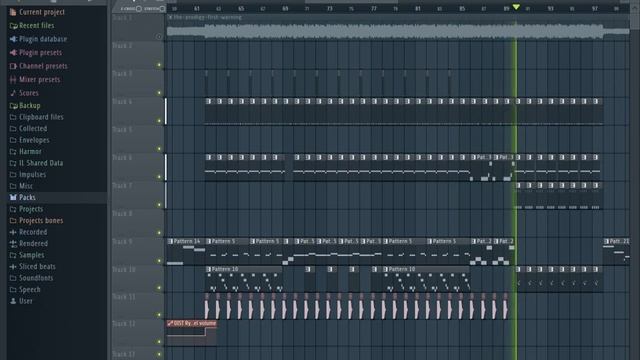Click the Soundfonts folder icon
This screenshot has width=640, height=360.
(13, 278)
